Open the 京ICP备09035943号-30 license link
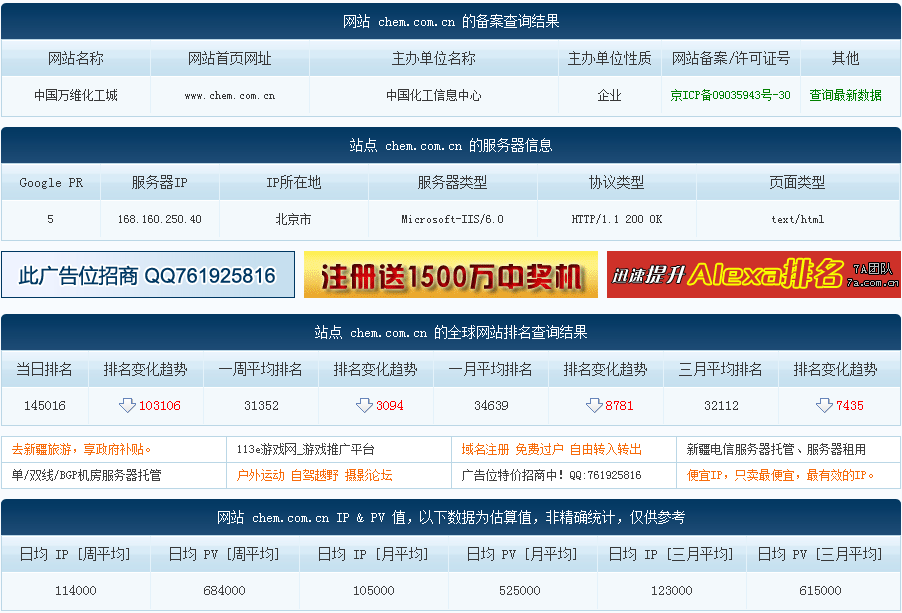 point(730,95)
